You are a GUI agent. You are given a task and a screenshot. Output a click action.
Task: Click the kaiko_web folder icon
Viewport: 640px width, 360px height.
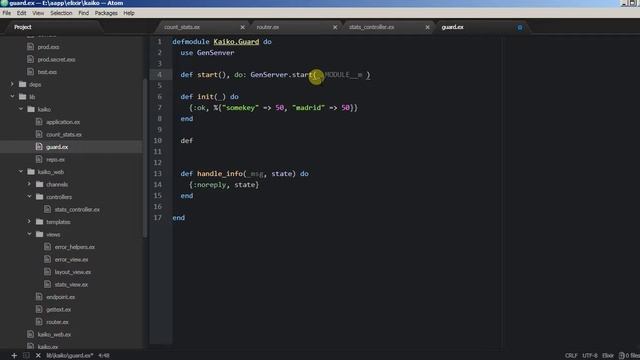pos(31,171)
